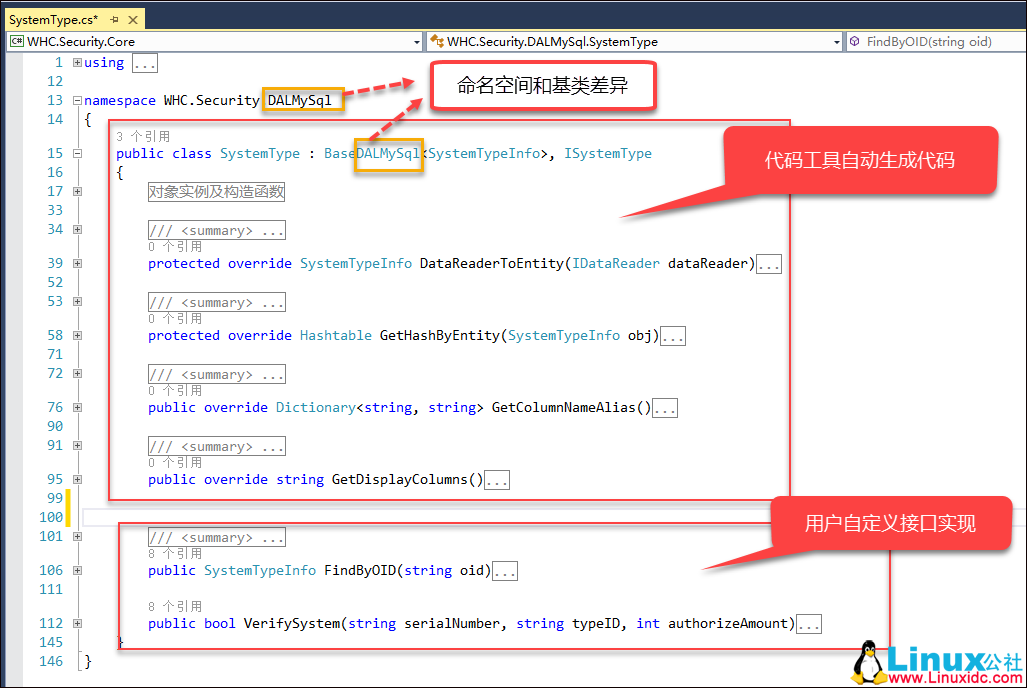The width and height of the screenshot is (1027, 688).
Task: Expand the 对象实例及构造函数 collapsed region
Action: click(216, 190)
